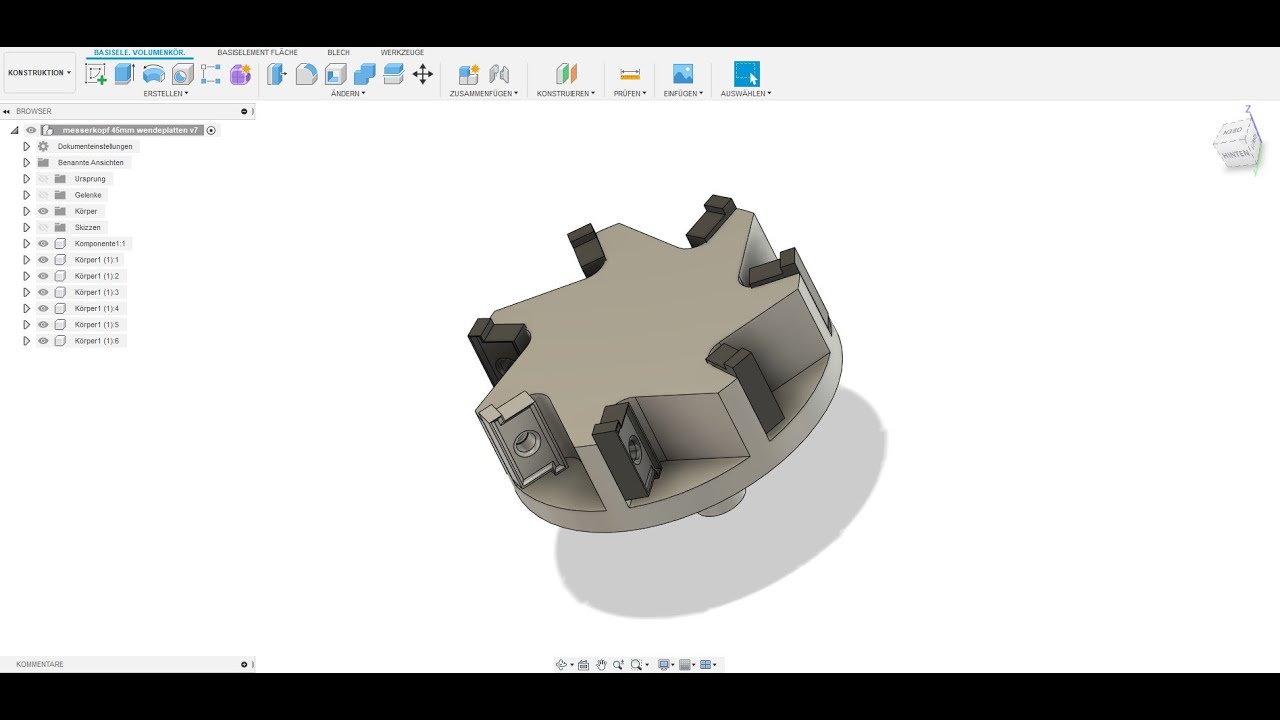Show the Skizzen folder

click(43, 227)
